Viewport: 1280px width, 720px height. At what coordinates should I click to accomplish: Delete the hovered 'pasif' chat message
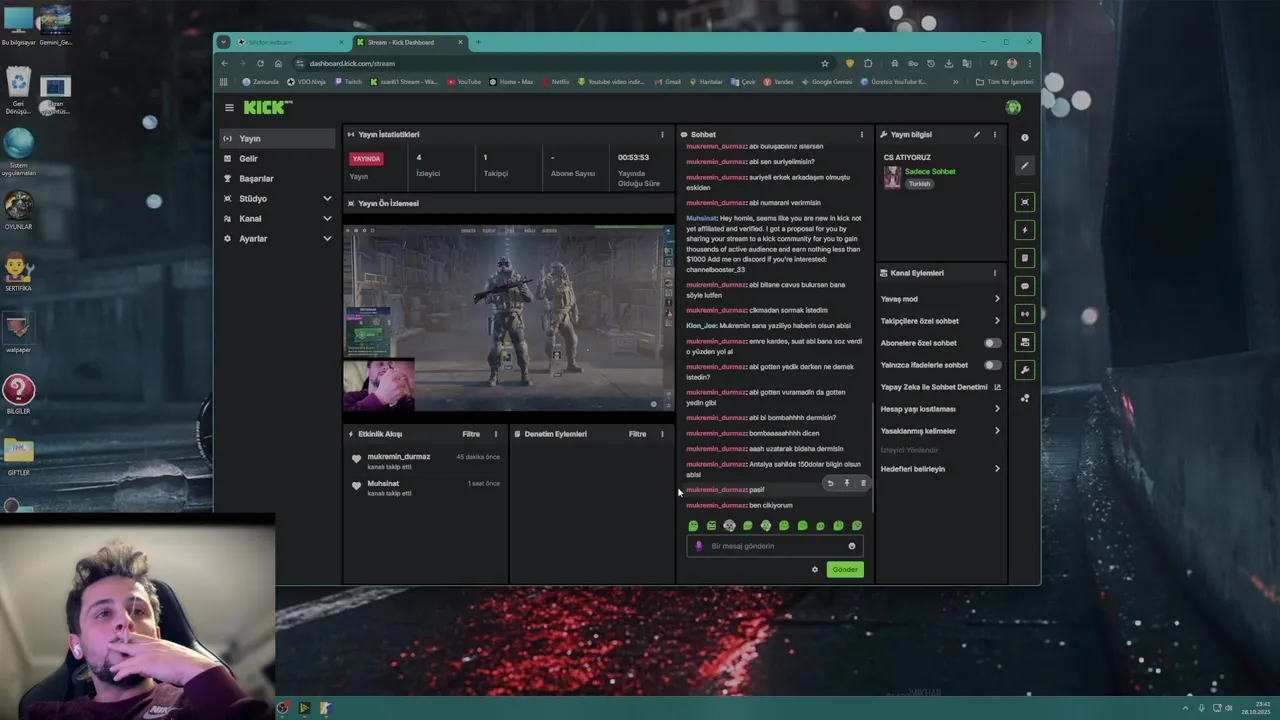pyautogui.click(x=863, y=483)
